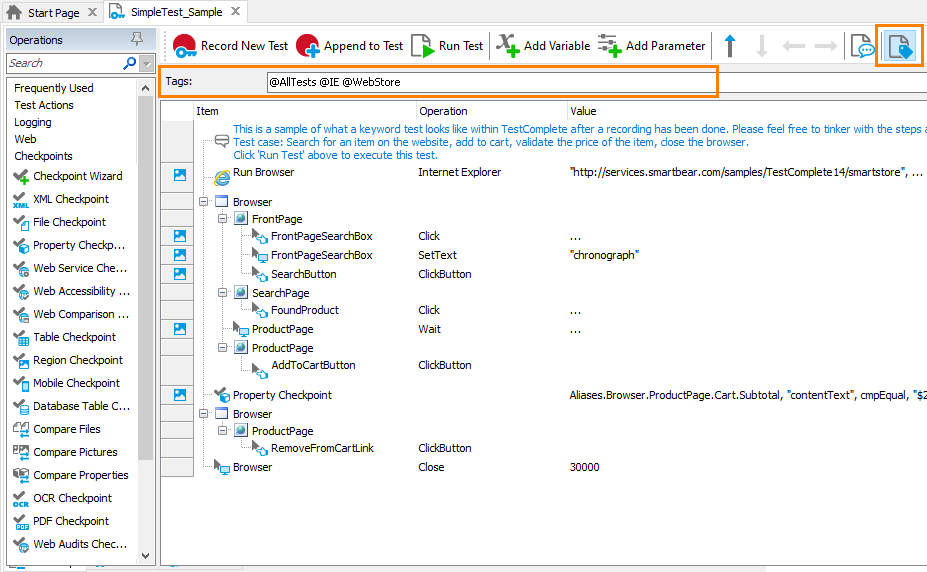927x572 pixels.
Task: Select Web Accessibility checkpoint operation
Action: (72, 291)
